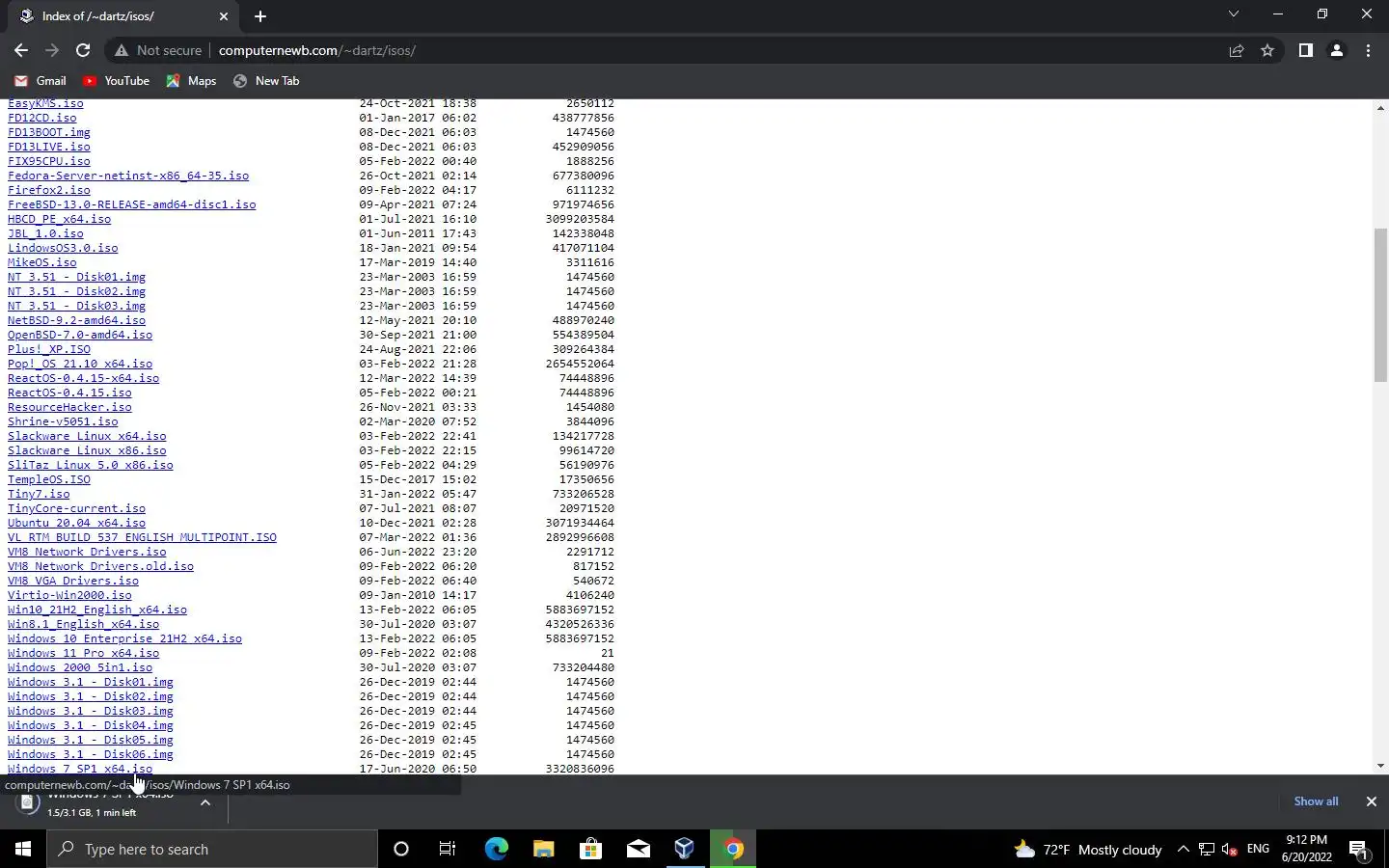Click the scrollbar down arrow
Viewport: 1389px width, 868px height.
[1380, 766]
